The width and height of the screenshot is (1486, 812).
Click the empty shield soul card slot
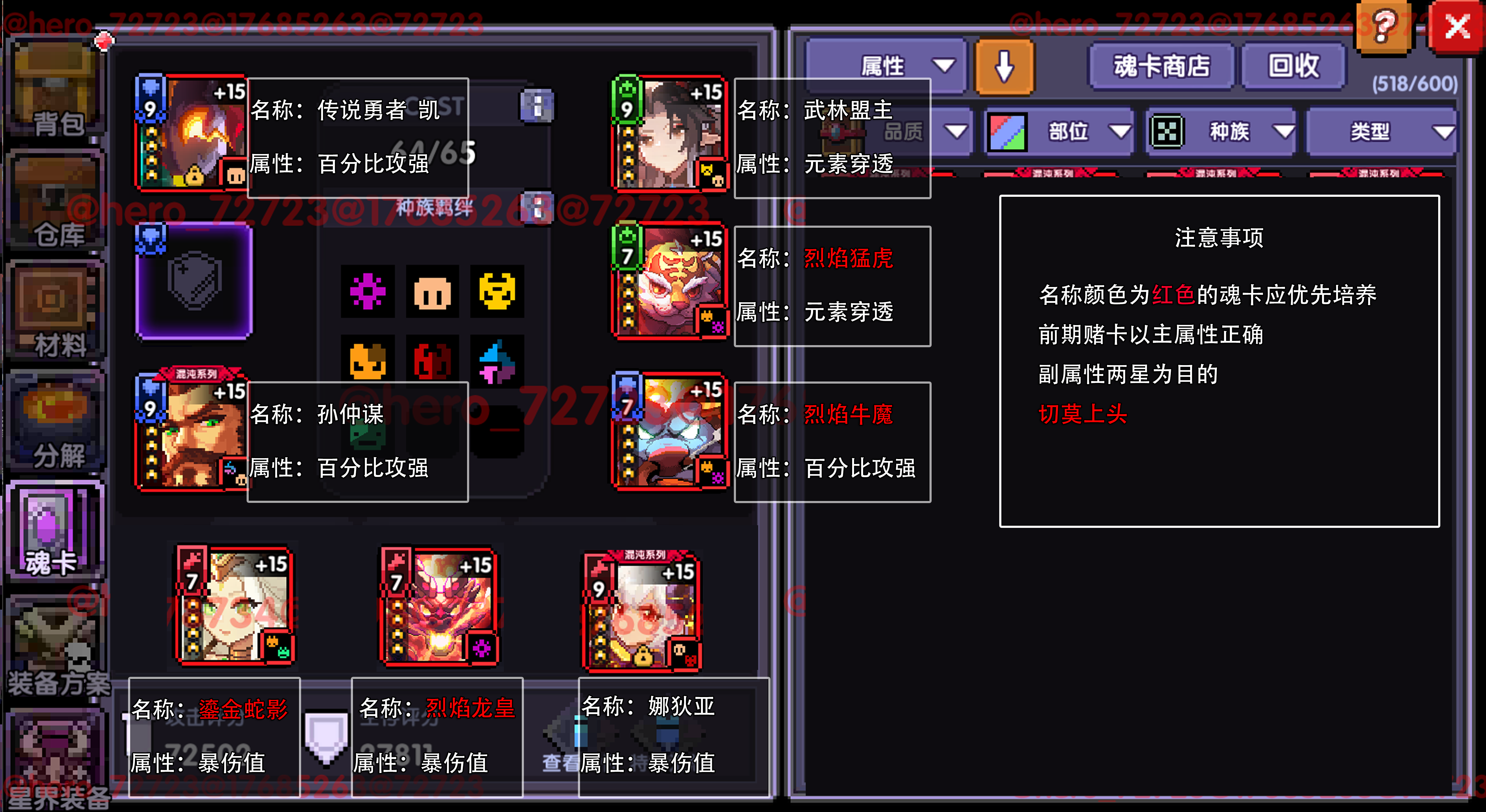pyautogui.click(x=194, y=281)
